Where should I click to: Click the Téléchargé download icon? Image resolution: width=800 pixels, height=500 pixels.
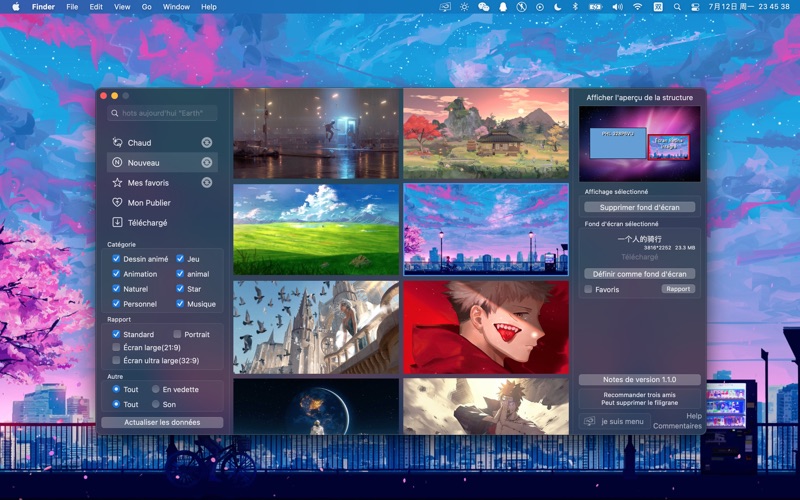point(117,222)
